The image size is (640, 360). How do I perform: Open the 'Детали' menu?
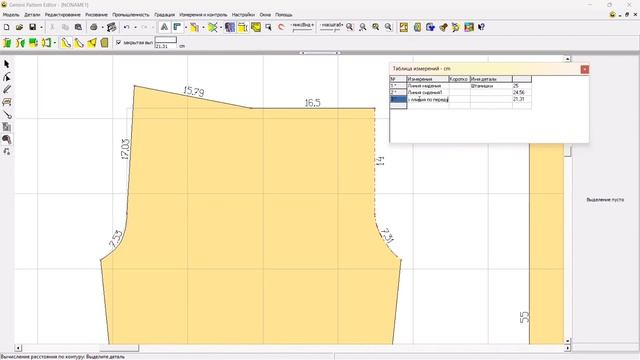[x=32, y=15]
